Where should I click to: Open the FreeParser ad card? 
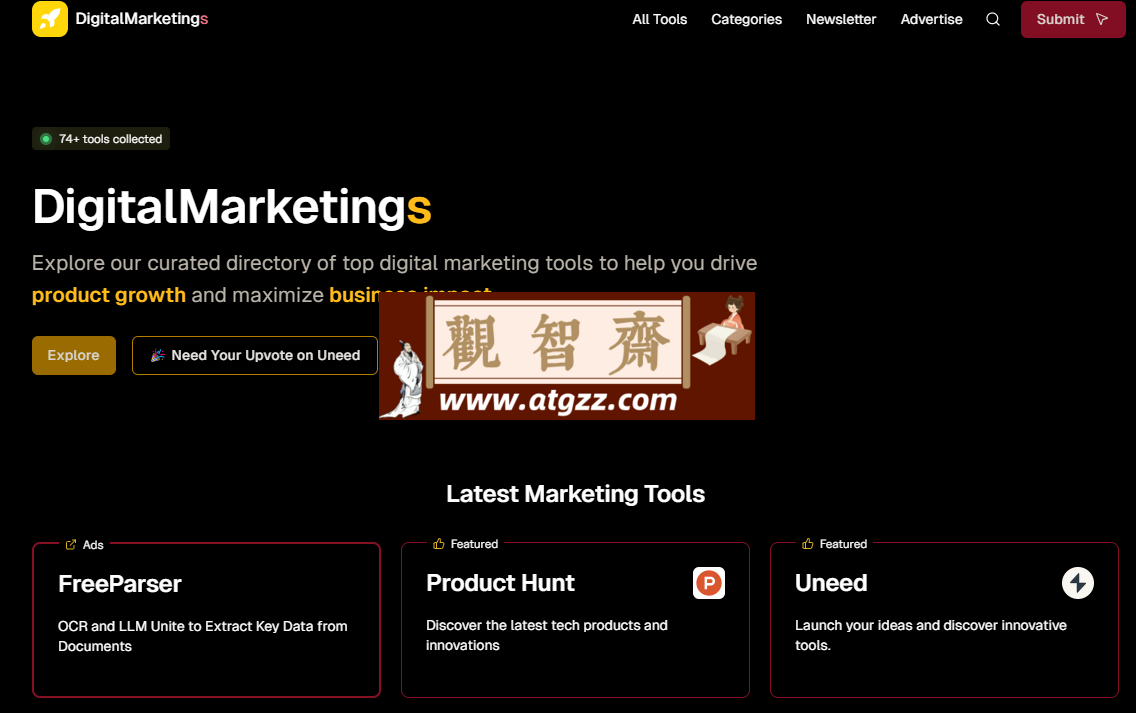pos(206,620)
